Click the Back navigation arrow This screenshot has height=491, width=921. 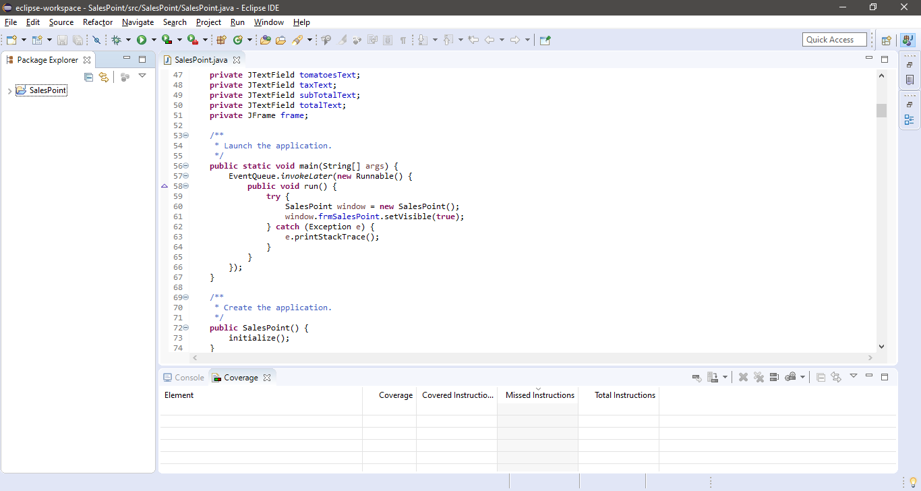pos(489,40)
